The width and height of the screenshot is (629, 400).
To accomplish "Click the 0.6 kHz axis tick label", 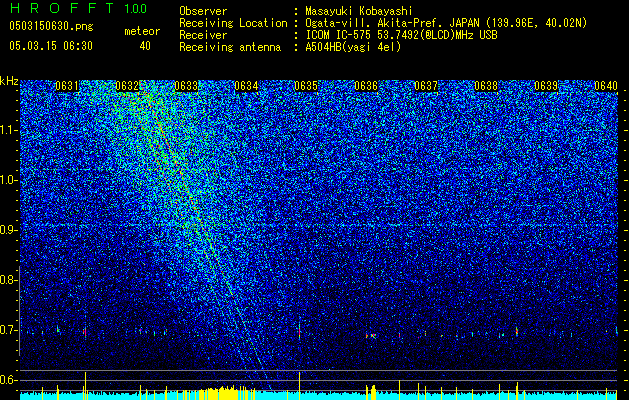I will (x=7, y=380).
